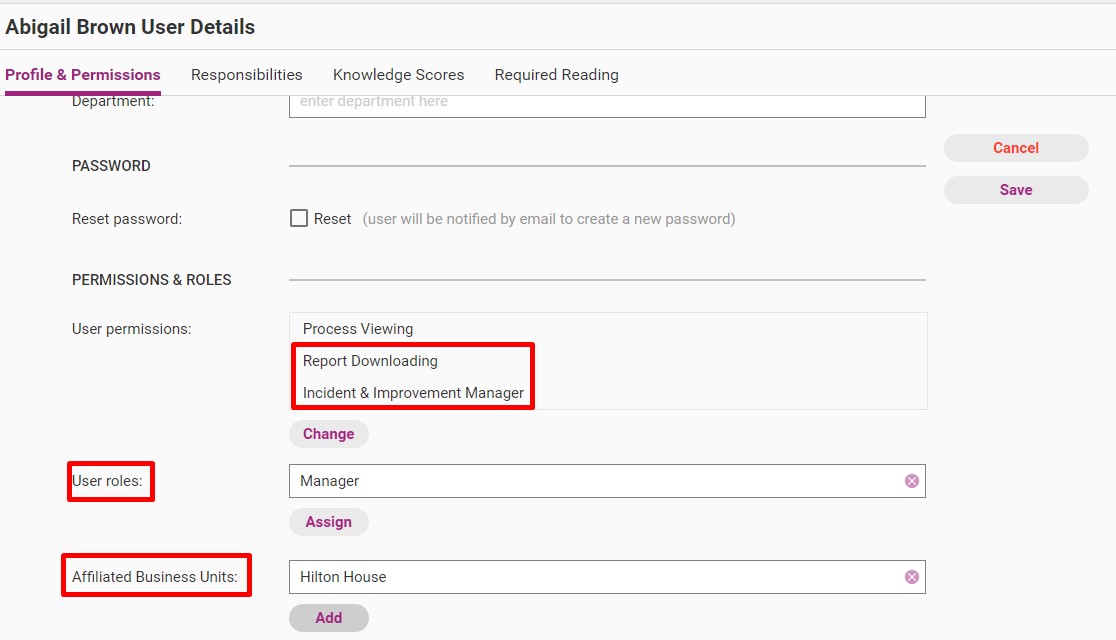This screenshot has height=640, width=1116.
Task: Save the user details
Action: (1016, 190)
